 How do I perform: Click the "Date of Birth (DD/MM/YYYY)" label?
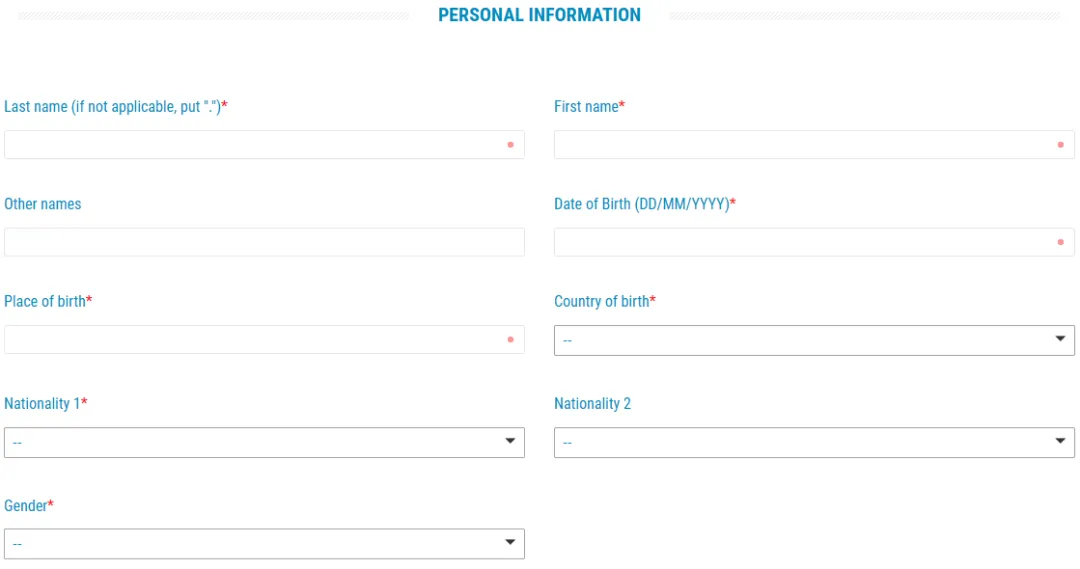pyautogui.click(x=642, y=204)
